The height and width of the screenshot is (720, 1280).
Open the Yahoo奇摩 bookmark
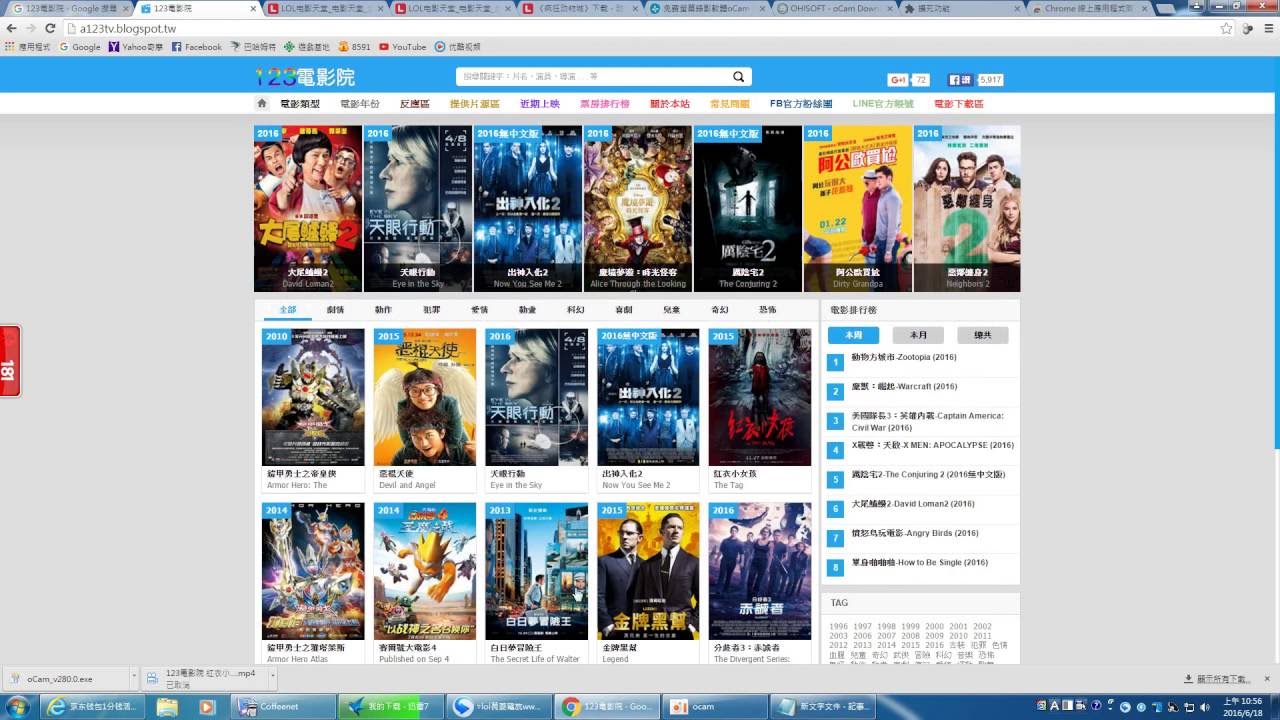[x=136, y=46]
